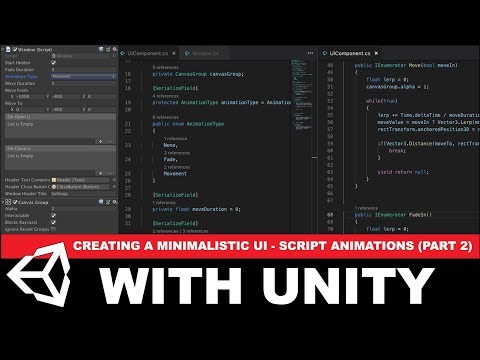Click the Window Header Title field showing Settings
The width and height of the screenshot is (480, 360).
click(x=83, y=193)
